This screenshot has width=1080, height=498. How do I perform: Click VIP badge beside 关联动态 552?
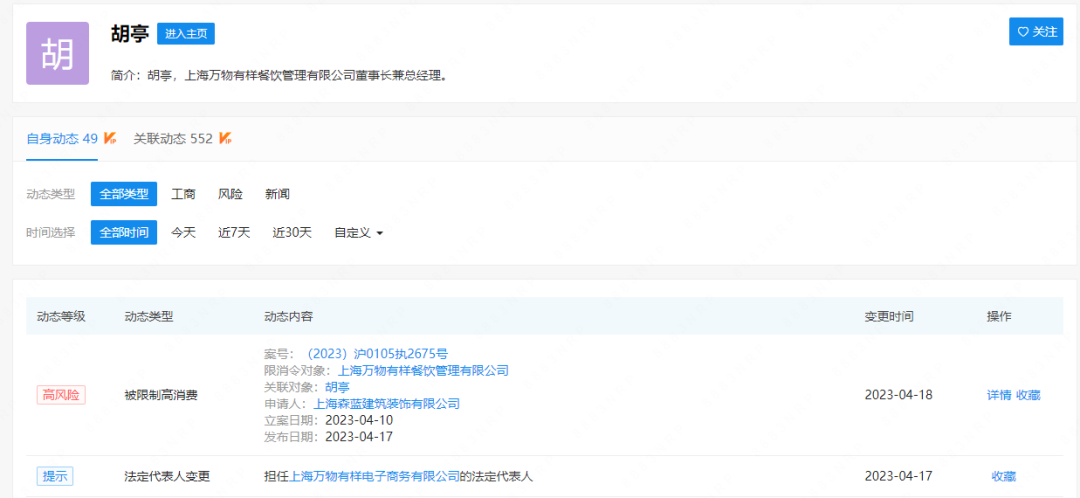225,138
